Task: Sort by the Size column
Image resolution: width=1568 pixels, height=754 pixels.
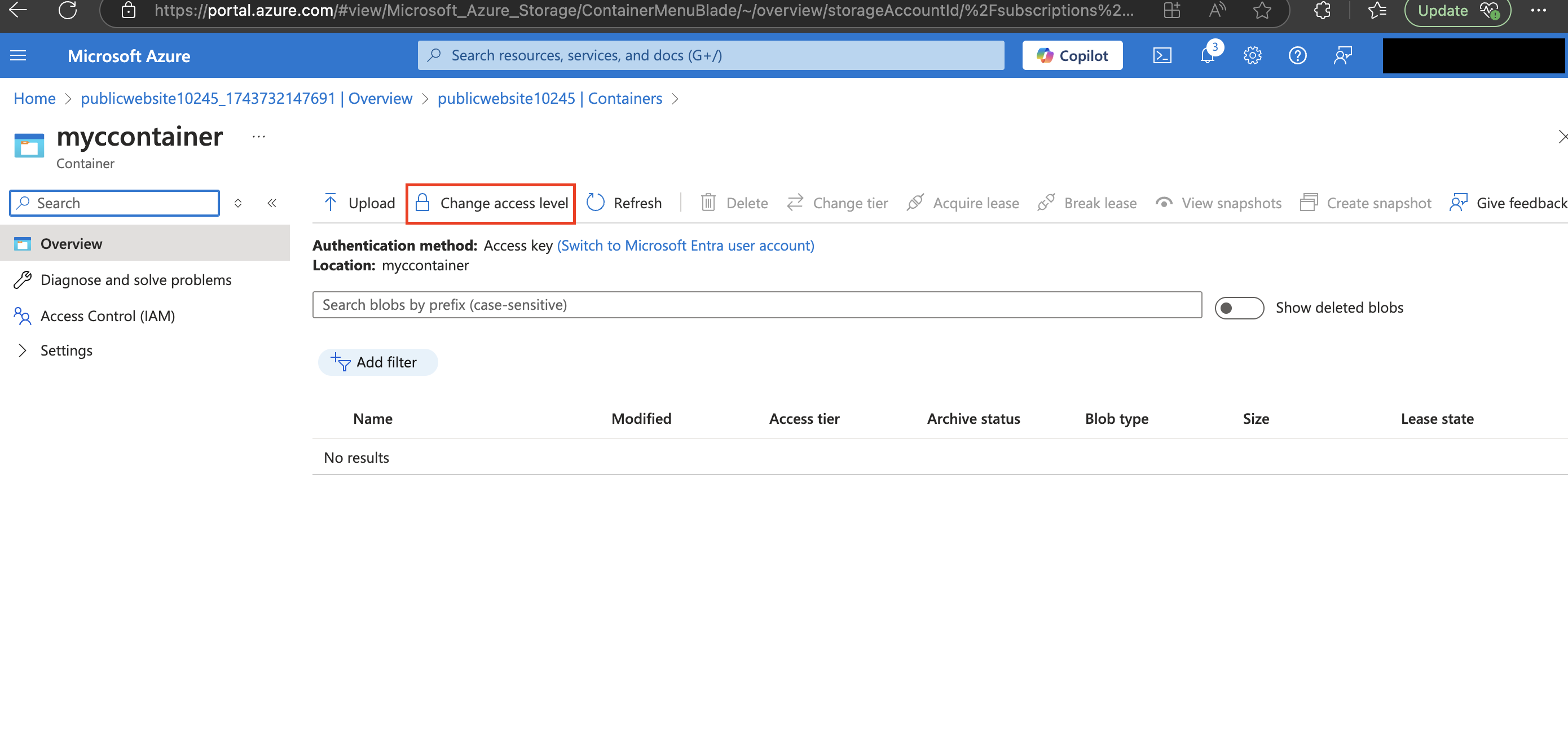Action: coord(1255,418)
